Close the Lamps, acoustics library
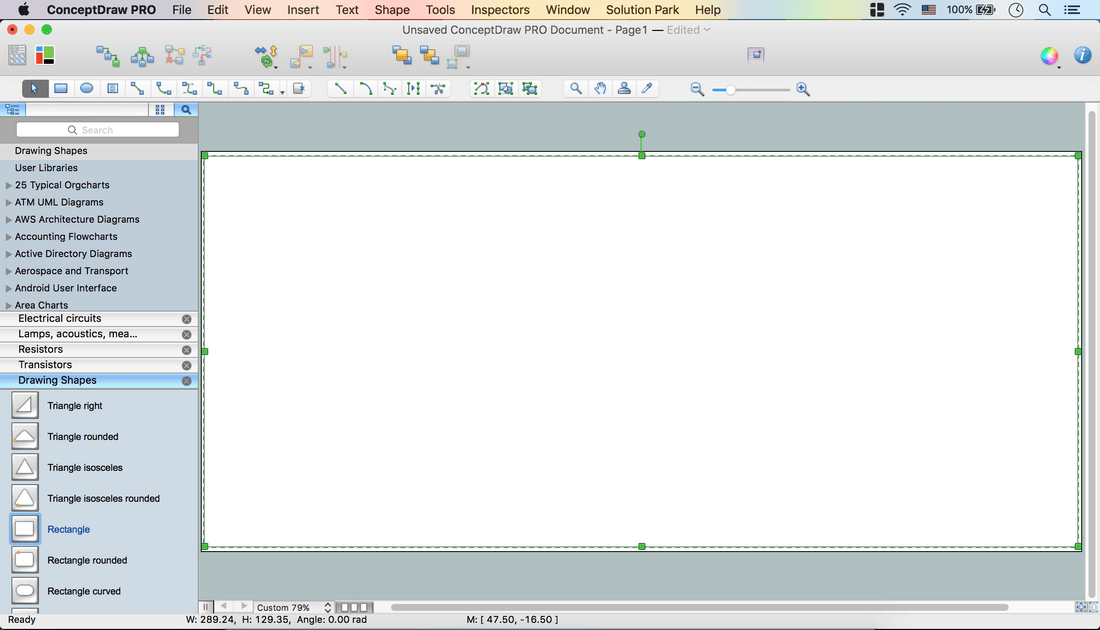Screen dimensions: 1100x630 (187, 335)
